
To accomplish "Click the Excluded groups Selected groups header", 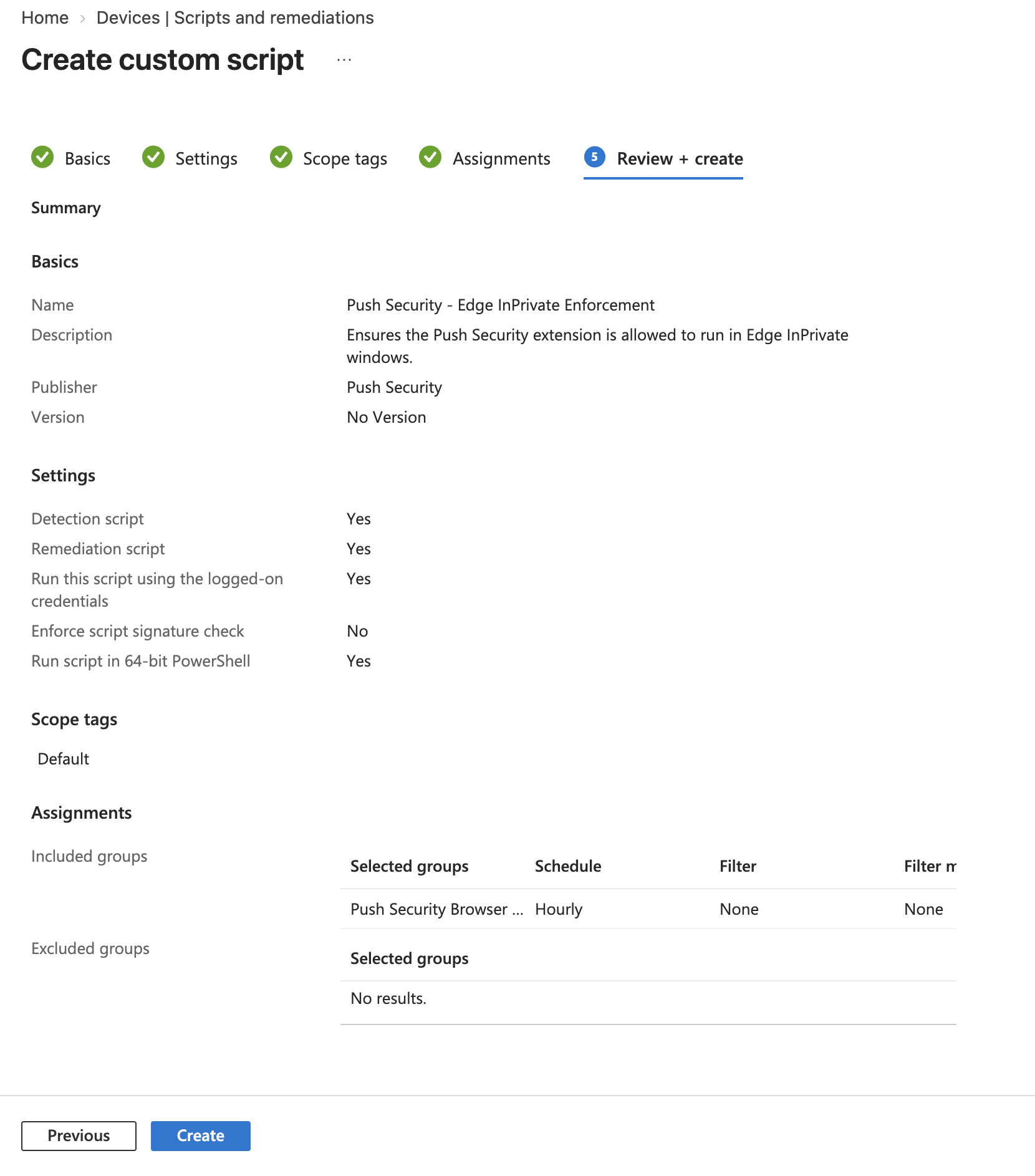I will [x=409, y=958].
